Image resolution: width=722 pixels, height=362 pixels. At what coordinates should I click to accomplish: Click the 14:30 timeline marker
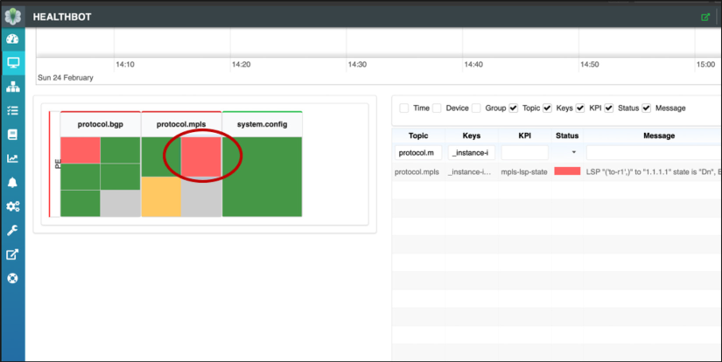pyautogui.click(x=357, y=64)
